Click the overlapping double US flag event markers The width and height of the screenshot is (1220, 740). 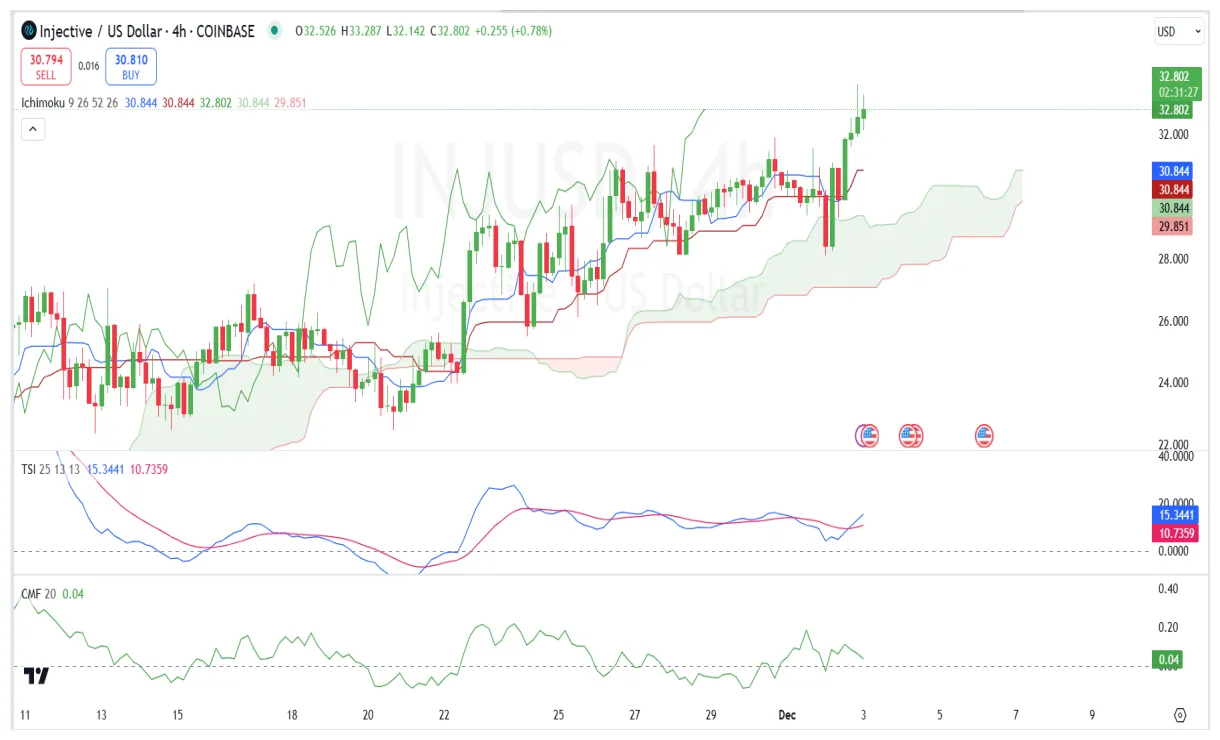(911, 435)
